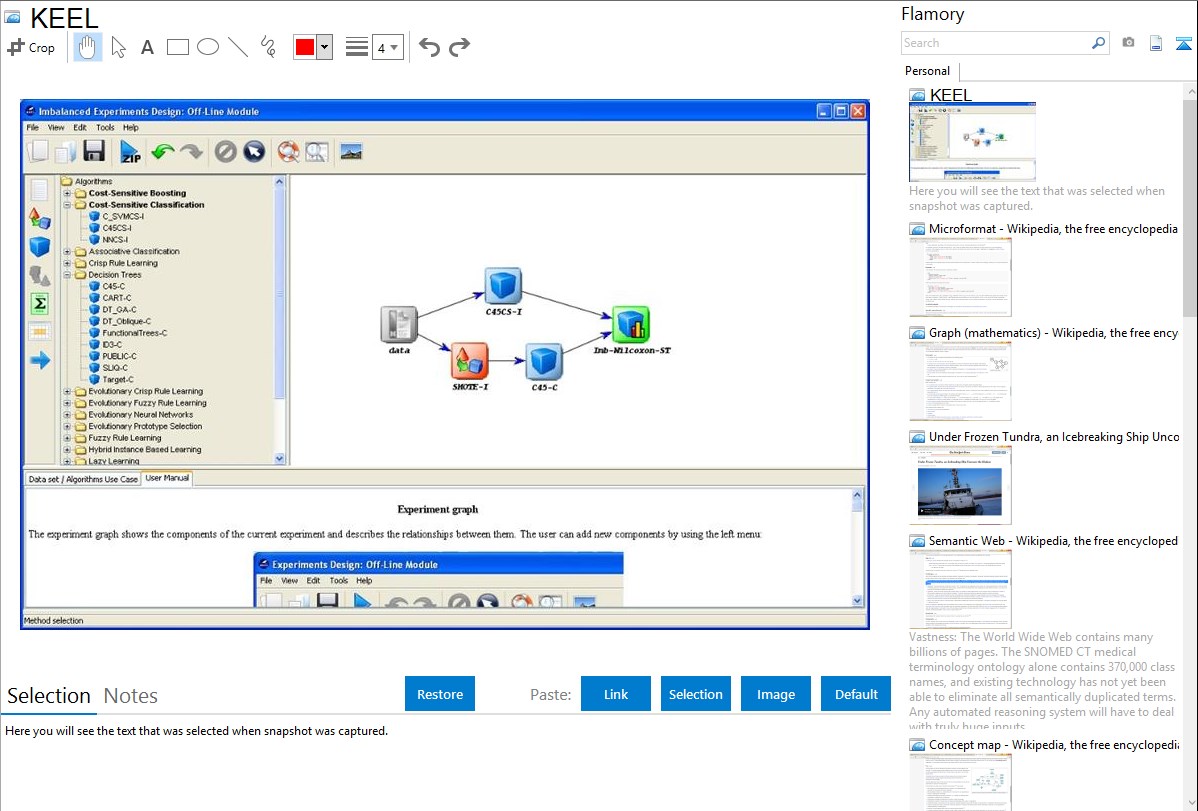Select the freehand scribble tool
1198x811 pixels.
coord(268,47)
